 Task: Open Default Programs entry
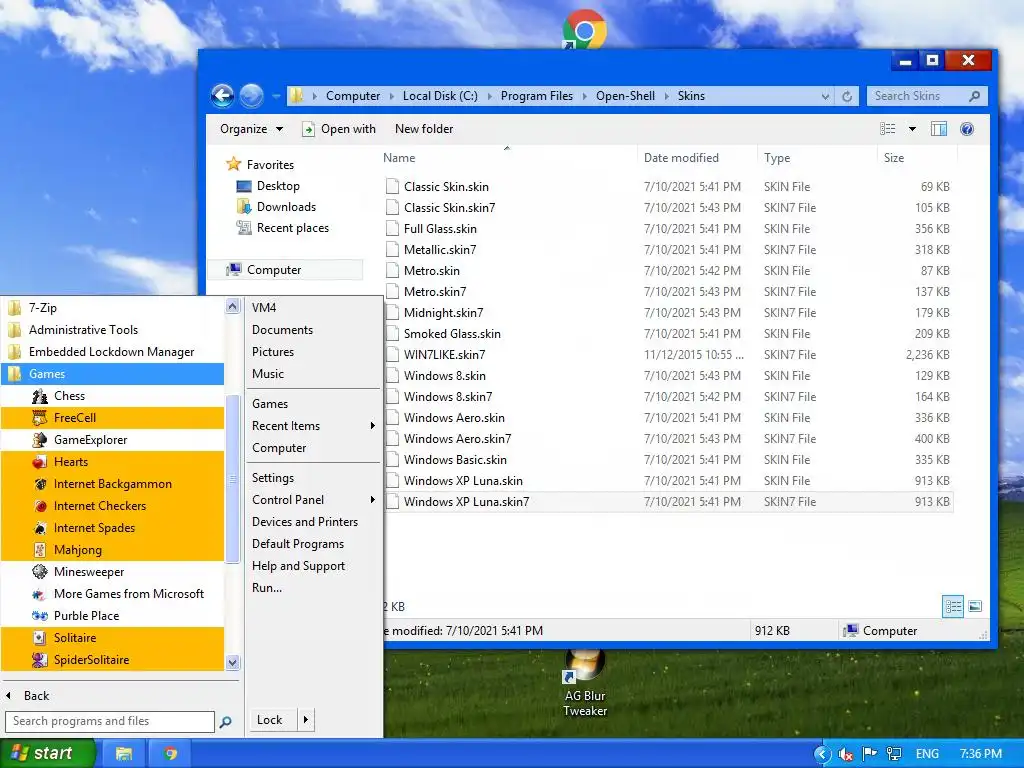[x=313, y=544]
